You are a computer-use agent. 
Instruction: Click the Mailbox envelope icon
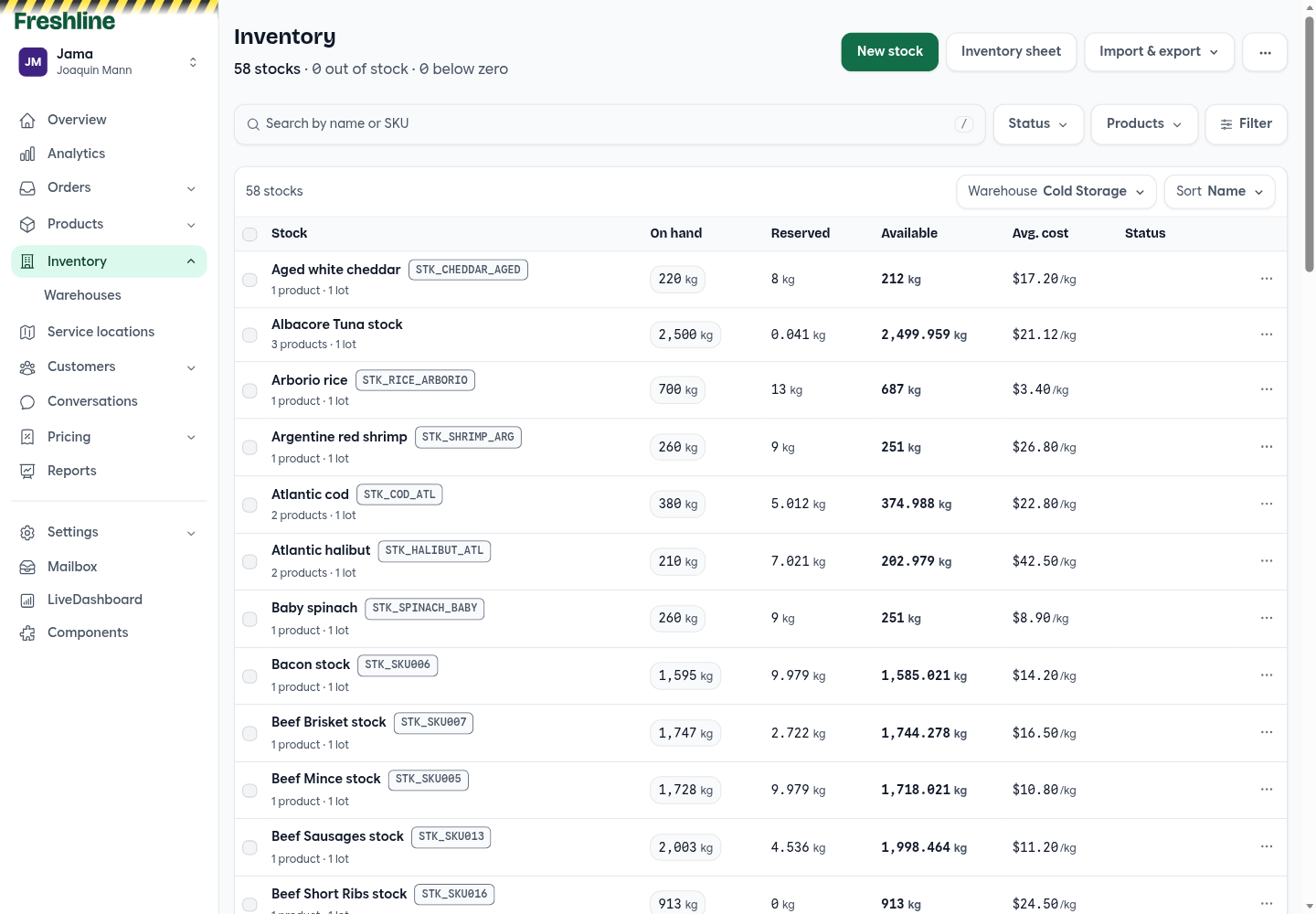tap(27, 567)
